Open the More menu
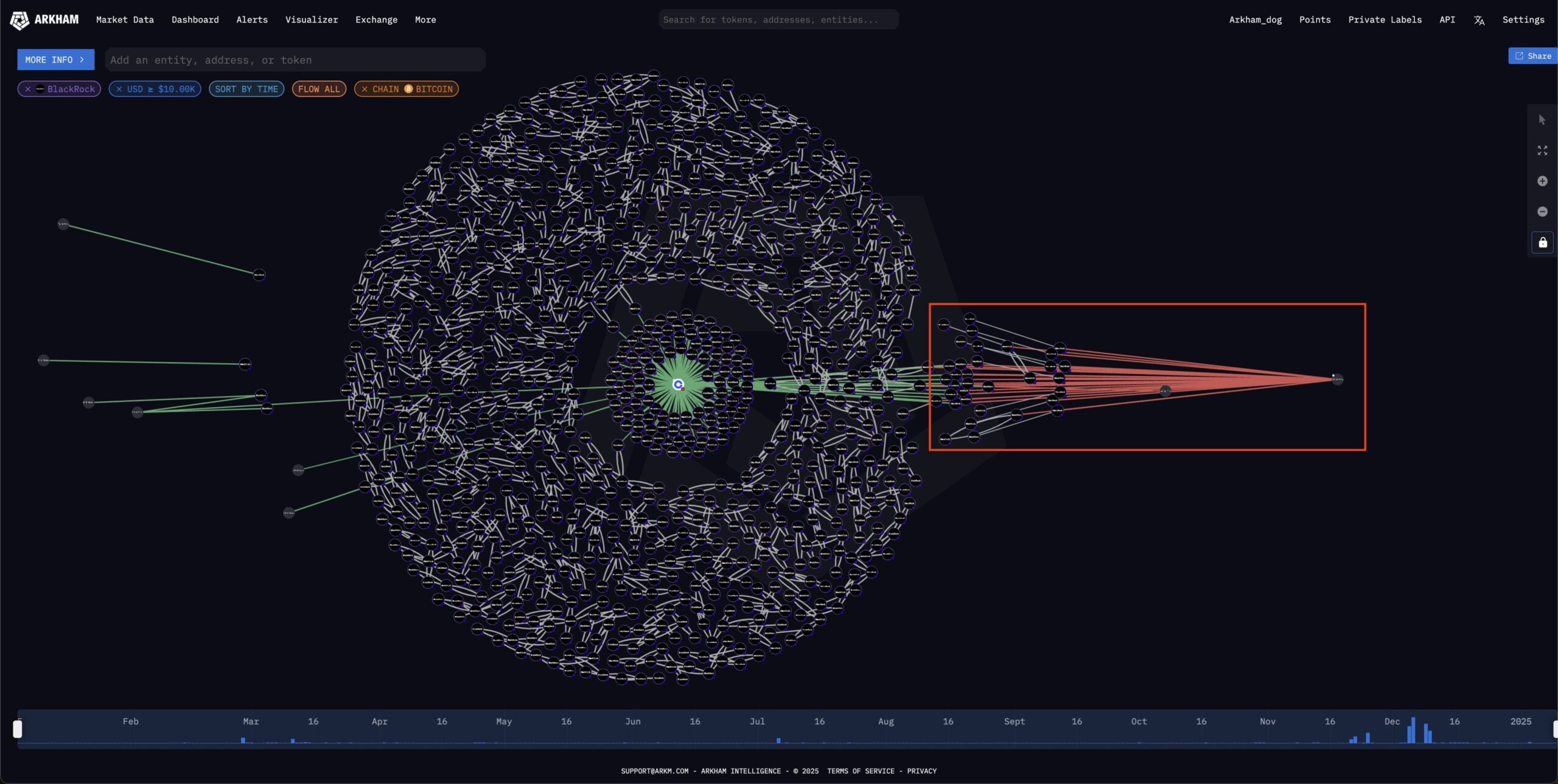The image size is (1558, 784). coord(425,19)
